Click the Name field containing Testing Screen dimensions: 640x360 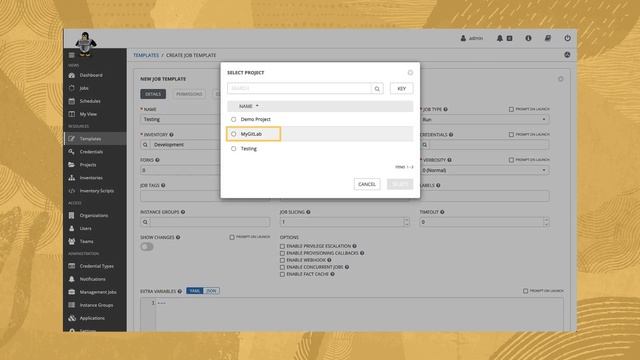click(x=180, y=119)
